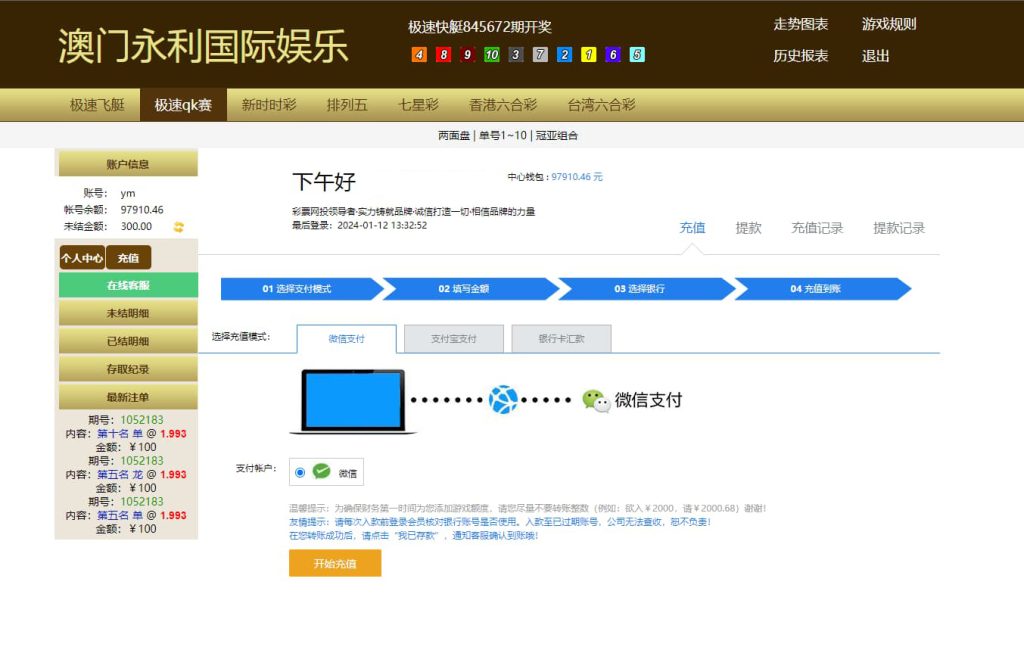Open 历史报表 from the top bar

tap(799, 57)
